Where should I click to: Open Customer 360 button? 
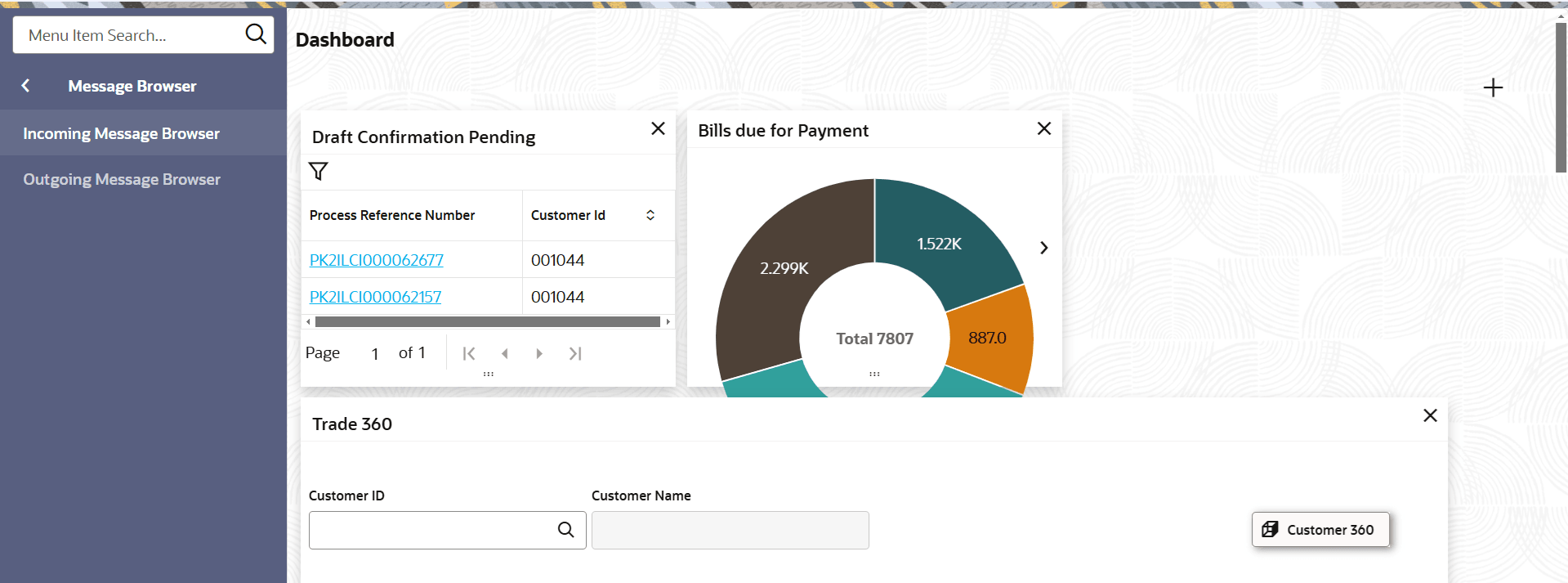pos(1320,530)
